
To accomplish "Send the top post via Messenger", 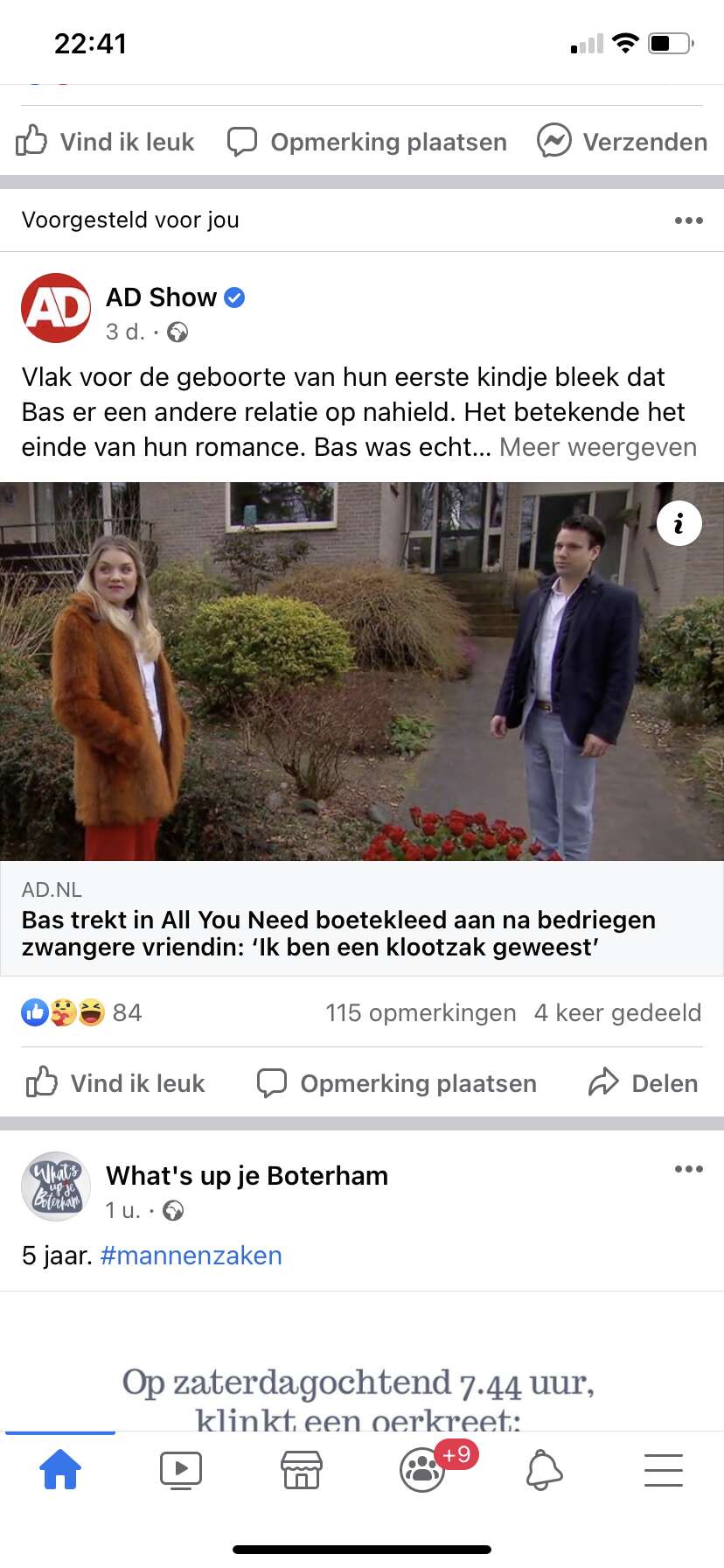I will (623, 142).
